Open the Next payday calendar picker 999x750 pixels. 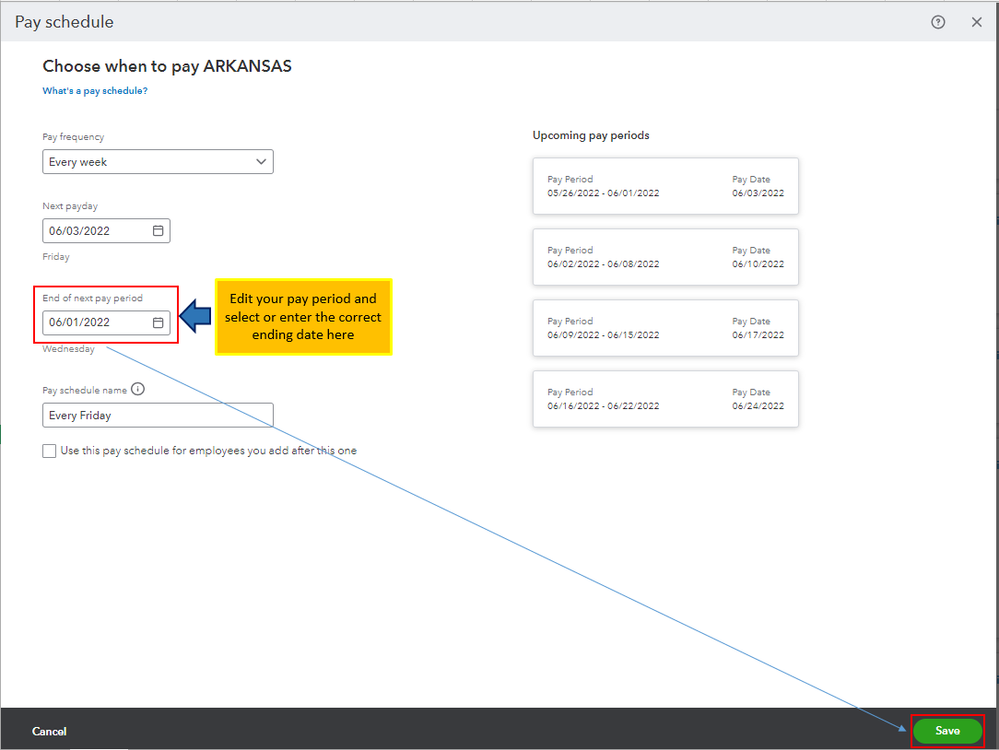(x=158, y=231)
